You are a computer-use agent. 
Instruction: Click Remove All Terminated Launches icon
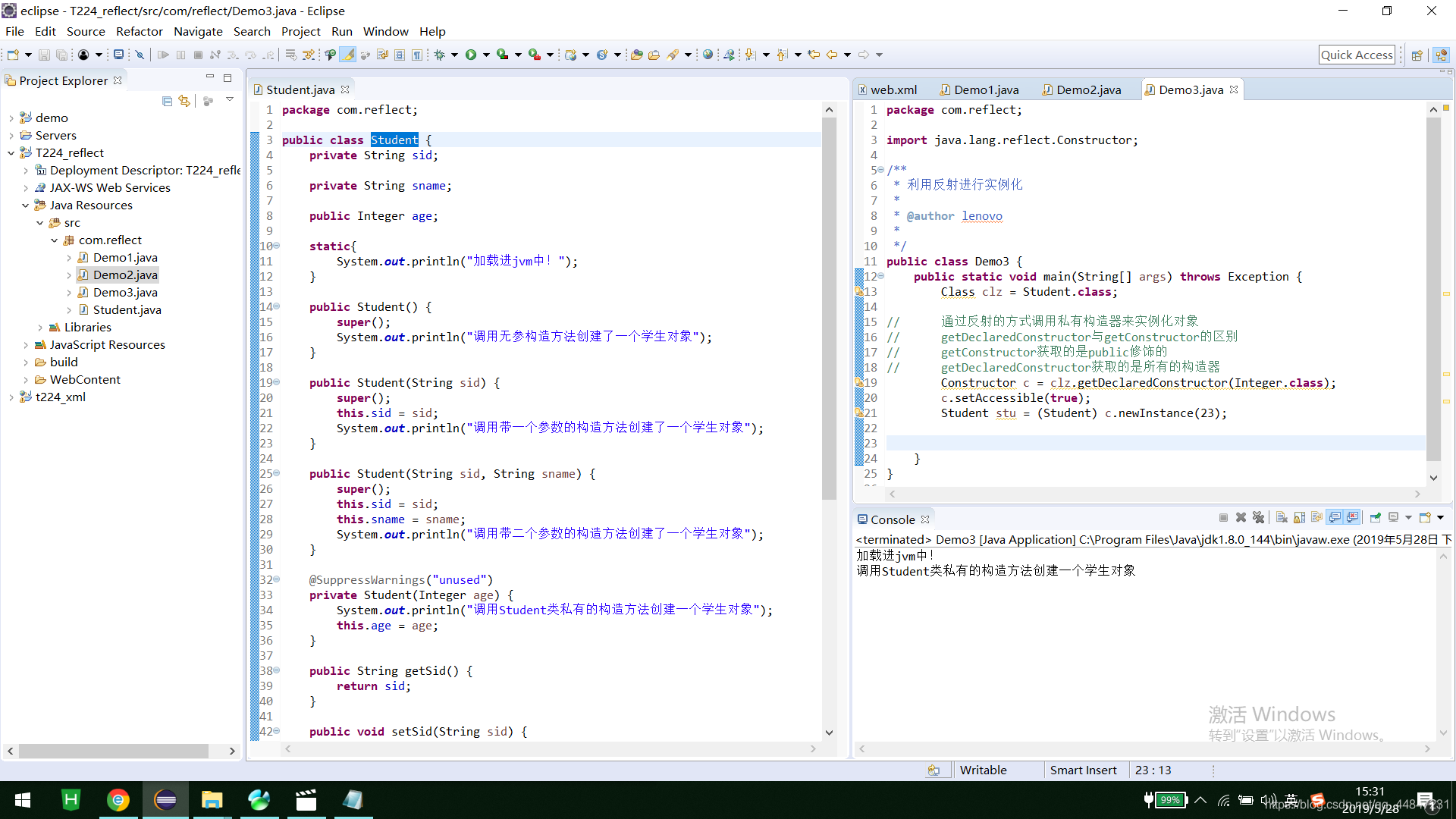(1259, 518)
